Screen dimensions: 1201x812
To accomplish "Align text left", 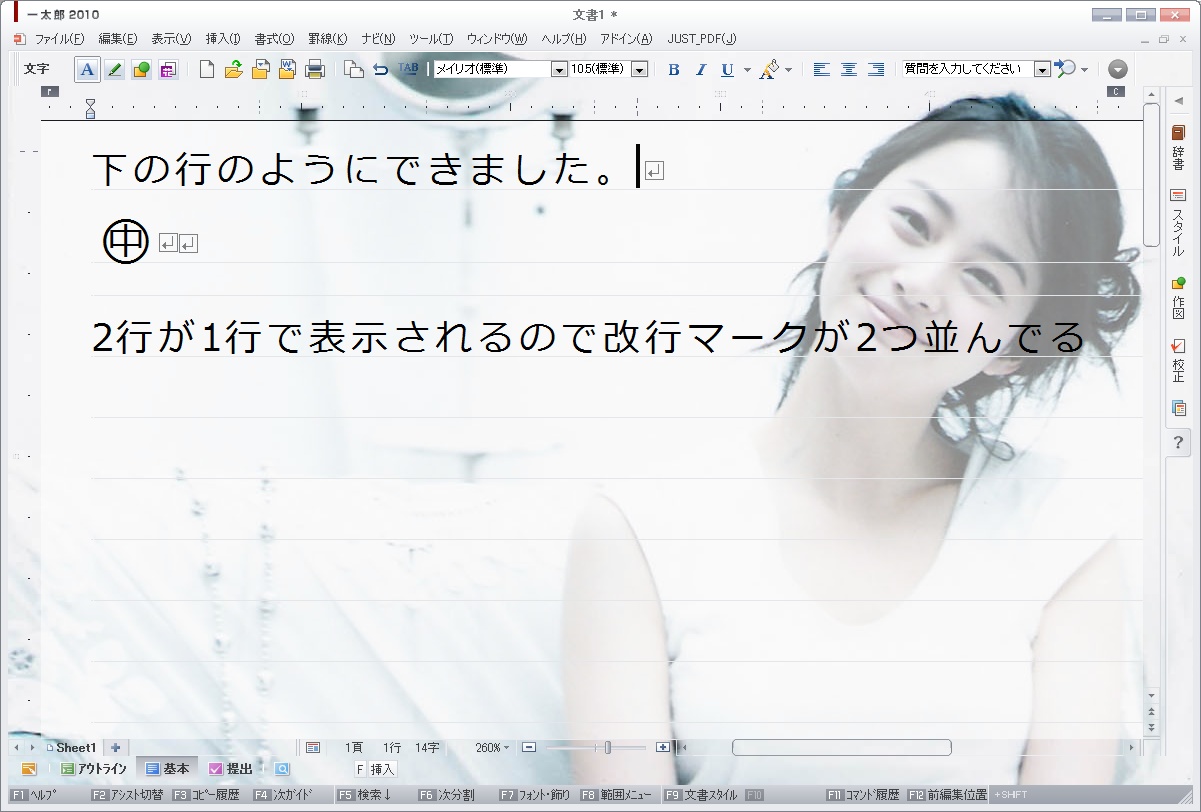I will (x=821, y=69).
